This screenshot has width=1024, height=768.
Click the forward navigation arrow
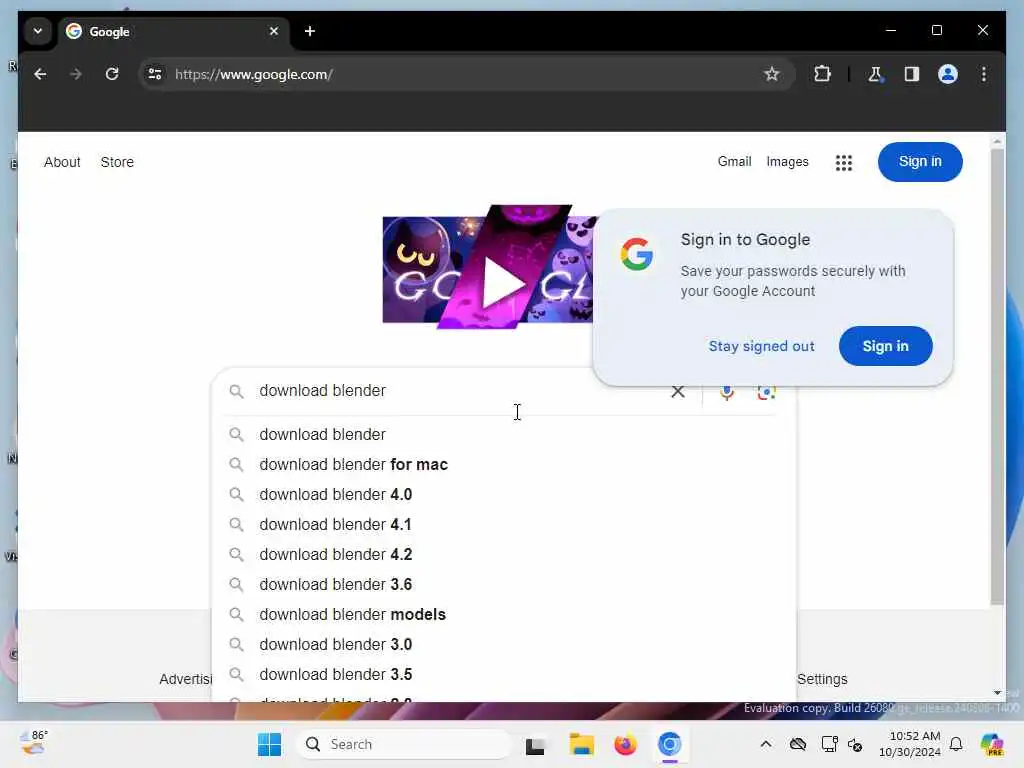[76, 74]
